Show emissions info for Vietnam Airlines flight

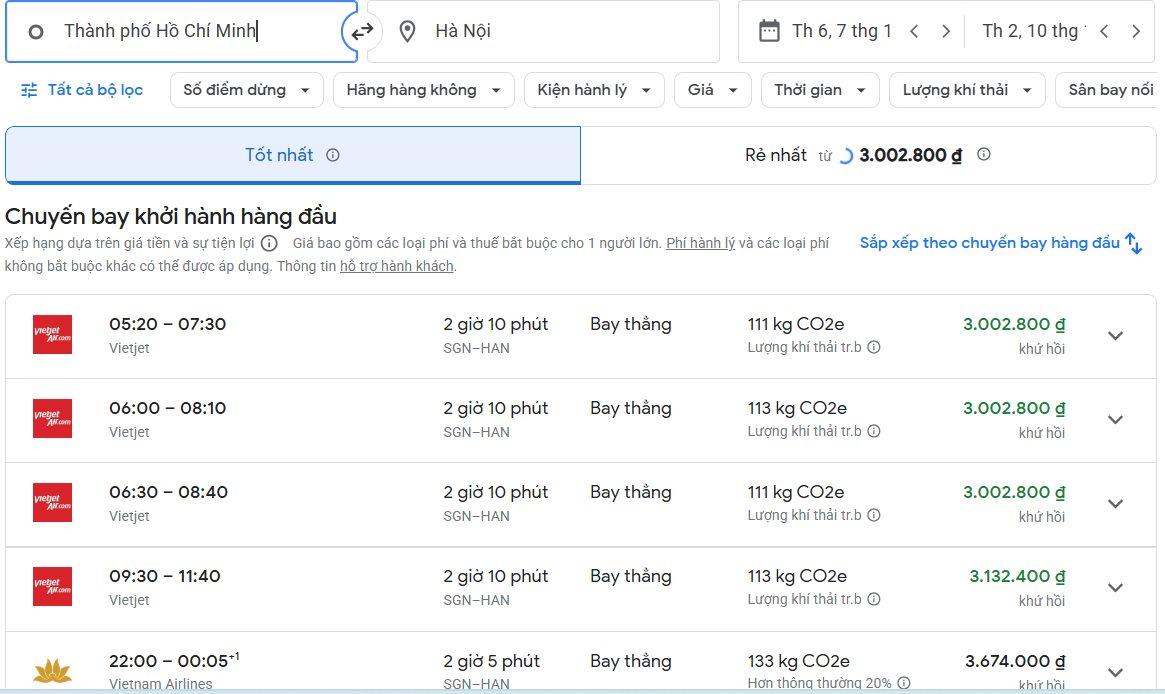[904, 683]
